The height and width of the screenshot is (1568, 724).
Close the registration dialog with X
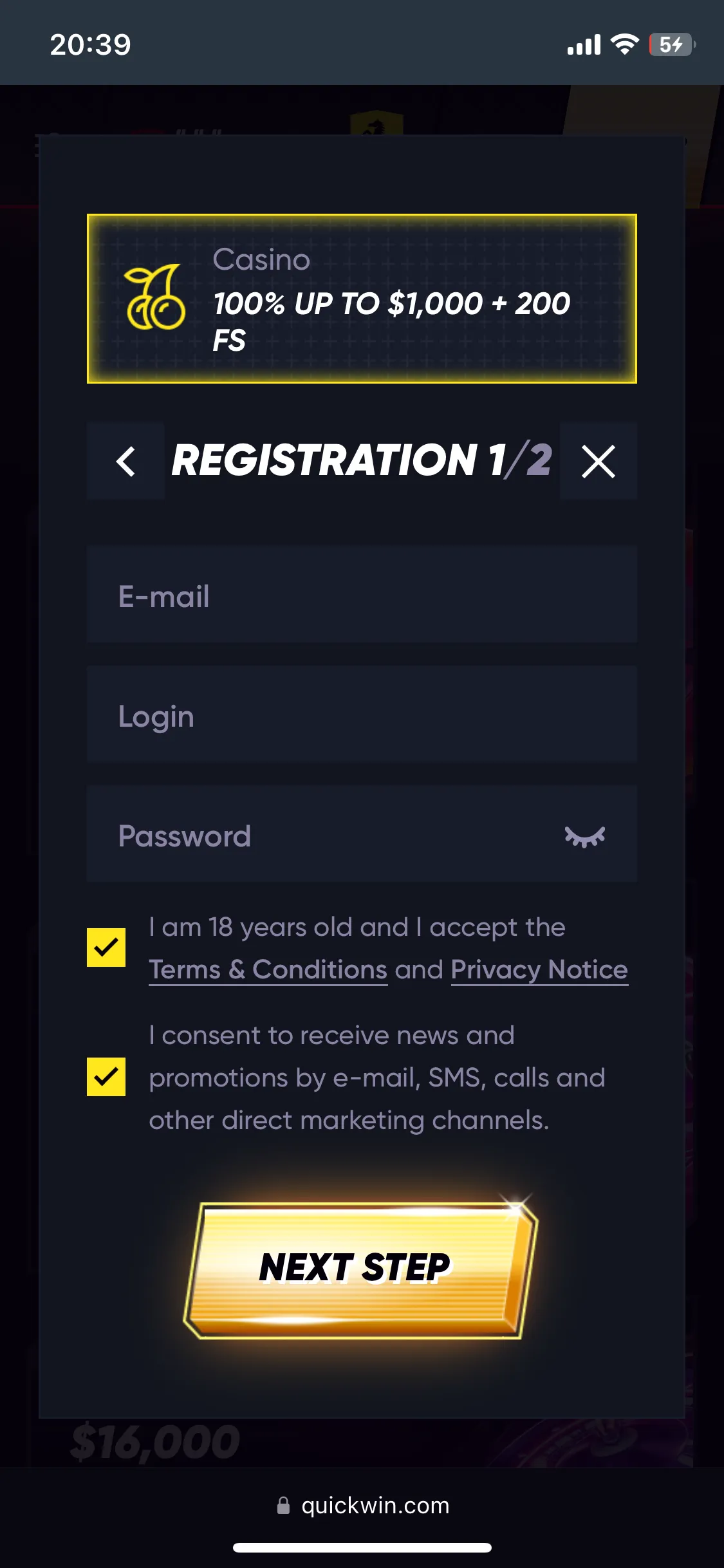pyautogui.click(x=598, y=461)
